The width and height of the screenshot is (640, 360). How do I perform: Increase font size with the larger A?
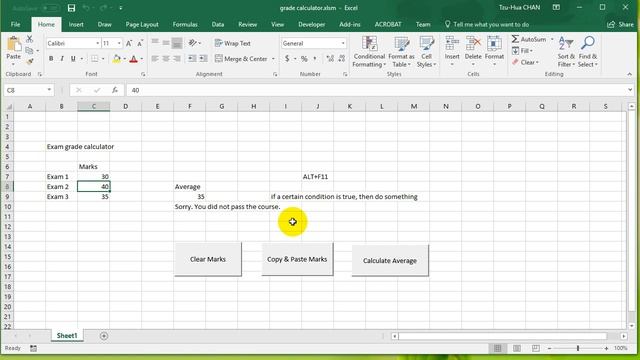[129, 43]
